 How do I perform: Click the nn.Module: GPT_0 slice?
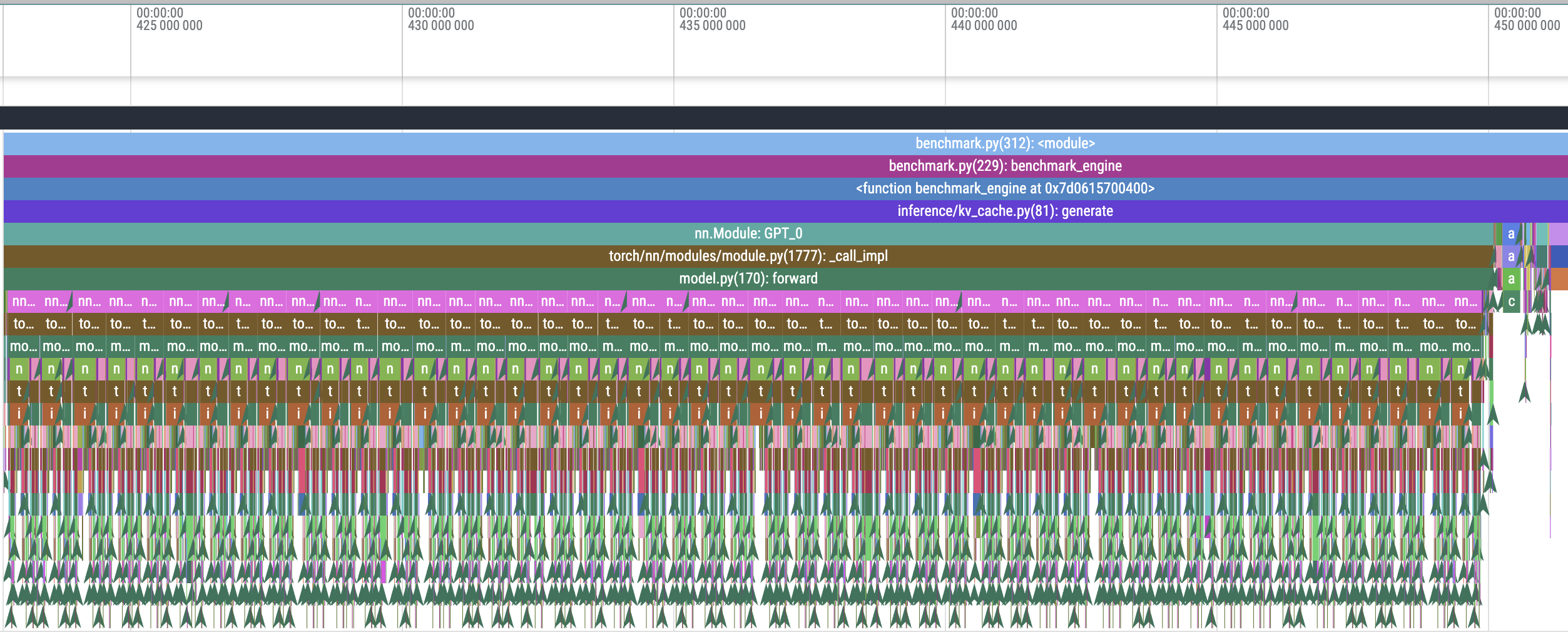[751, 233]
